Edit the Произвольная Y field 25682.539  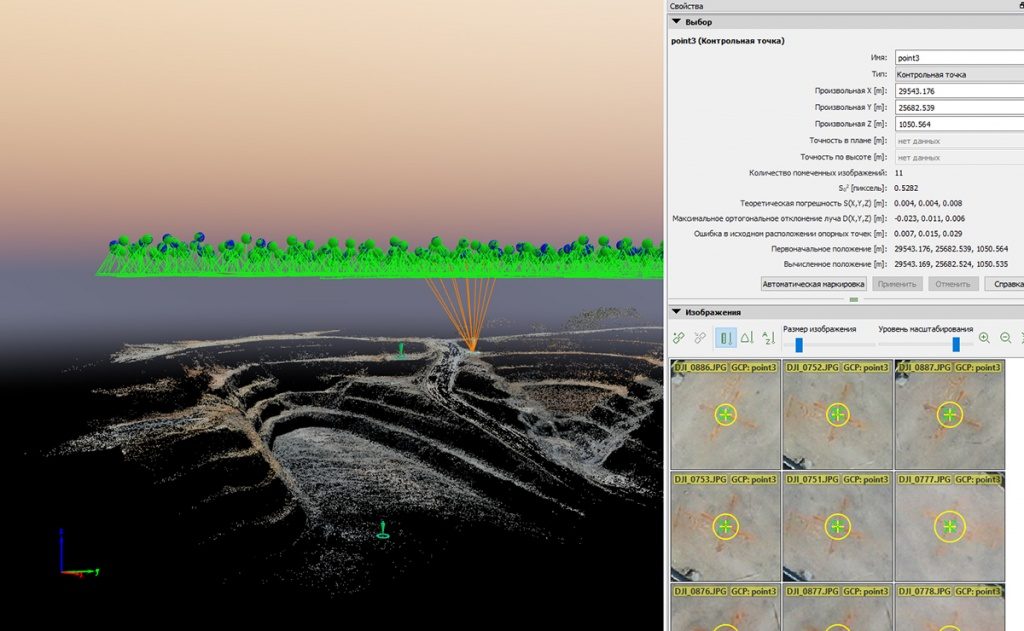tap(959, 107)
